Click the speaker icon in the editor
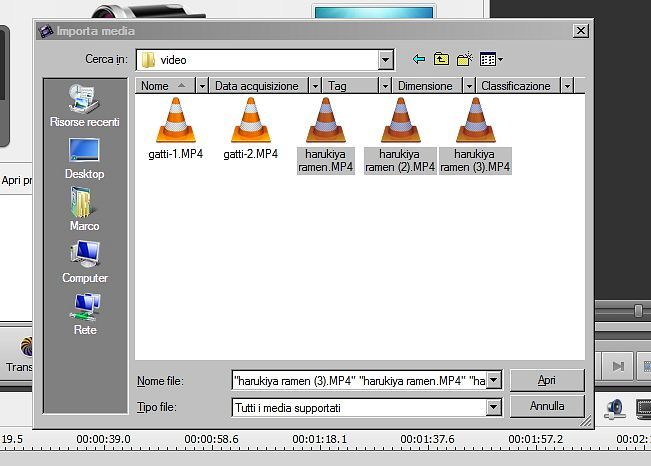 tap(614, 409)
